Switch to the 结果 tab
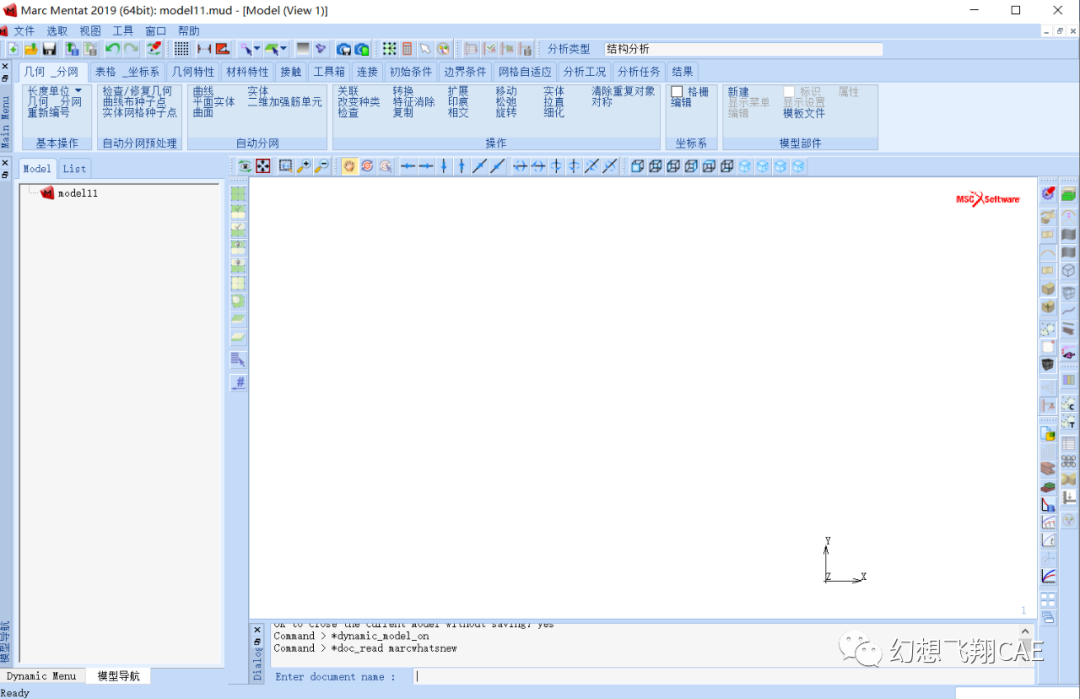Image resolution: width=1080 pixels, height=699 pixels. click(682, 72)
